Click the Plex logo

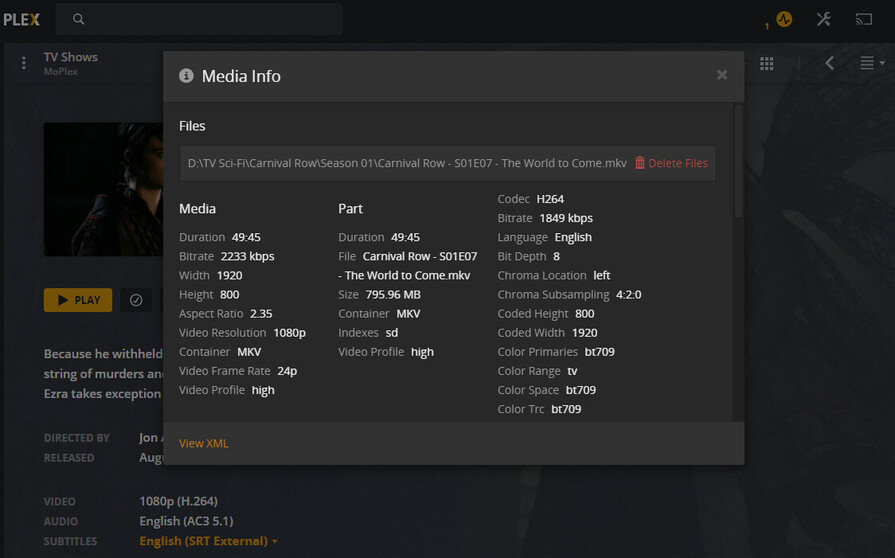[21, 19]
